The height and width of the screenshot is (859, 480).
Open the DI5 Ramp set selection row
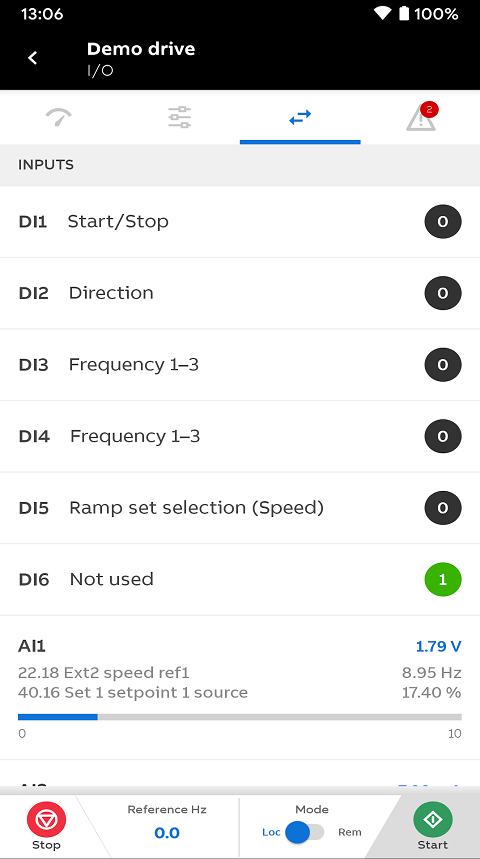click(x=240, y=508)
